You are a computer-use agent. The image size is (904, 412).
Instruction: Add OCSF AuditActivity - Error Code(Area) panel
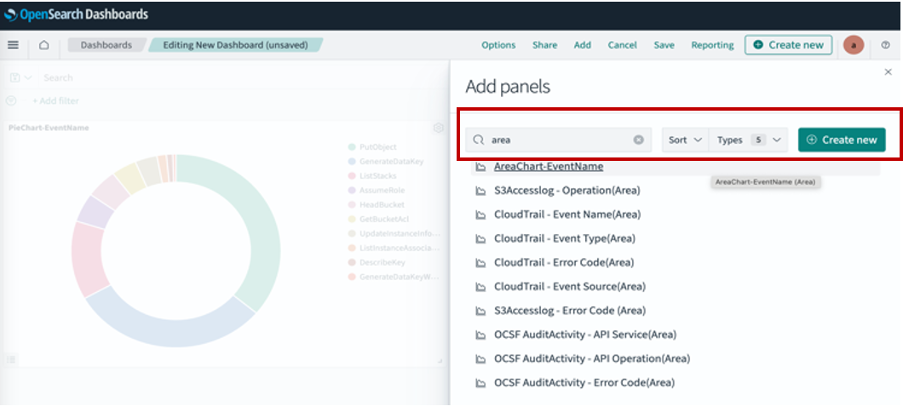584,383
